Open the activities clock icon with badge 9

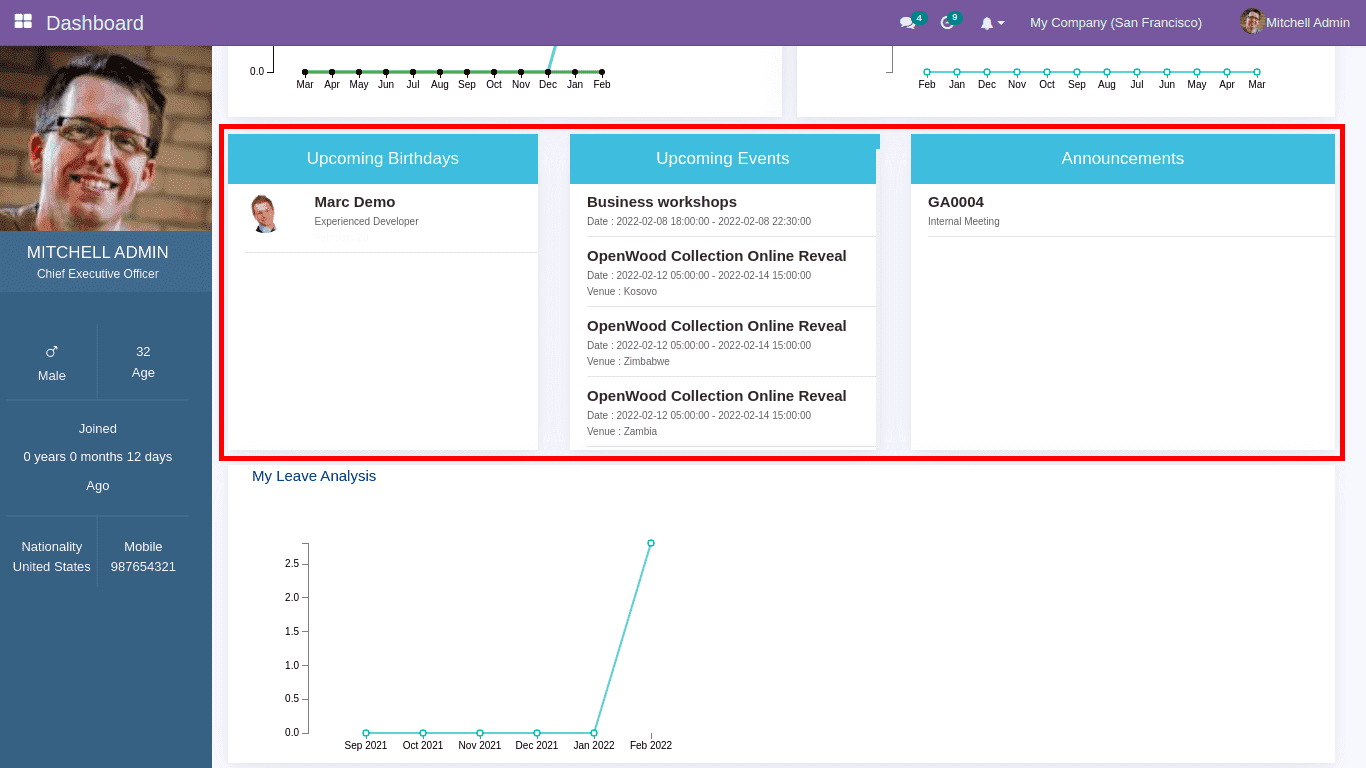click(x=947, y=23)
